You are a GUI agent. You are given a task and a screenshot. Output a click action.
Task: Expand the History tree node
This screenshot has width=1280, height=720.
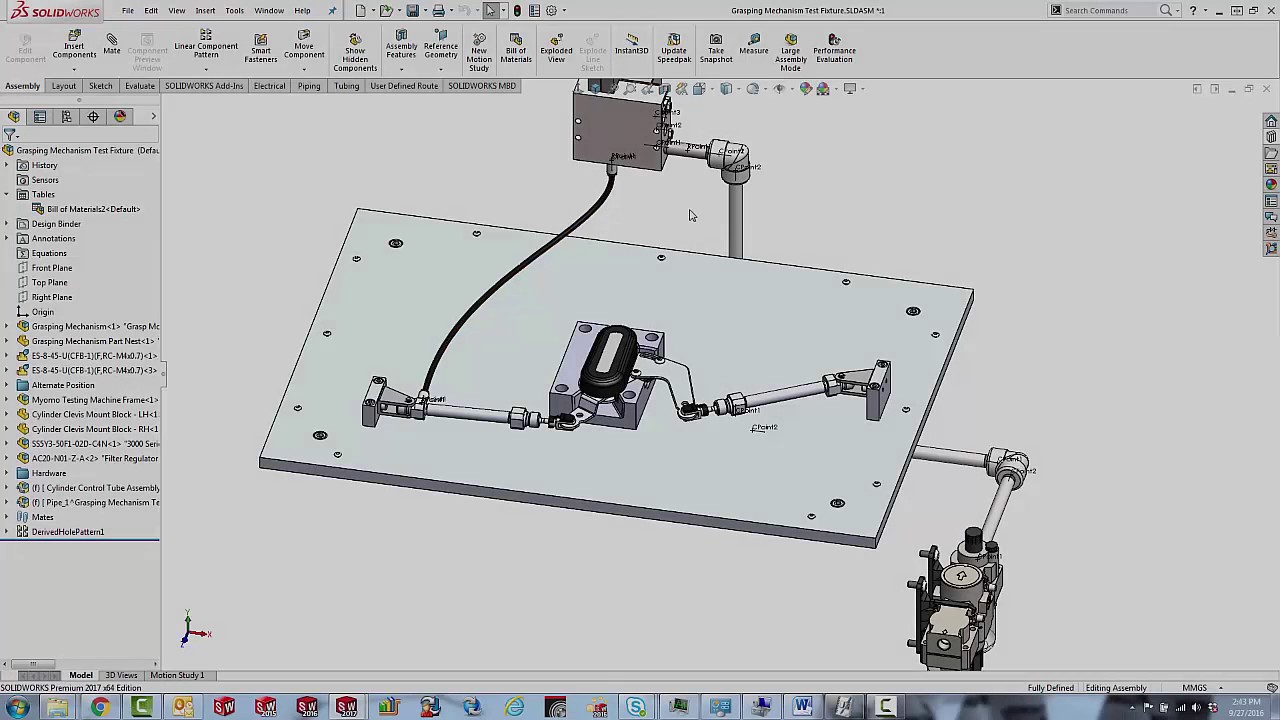point(8,165)
